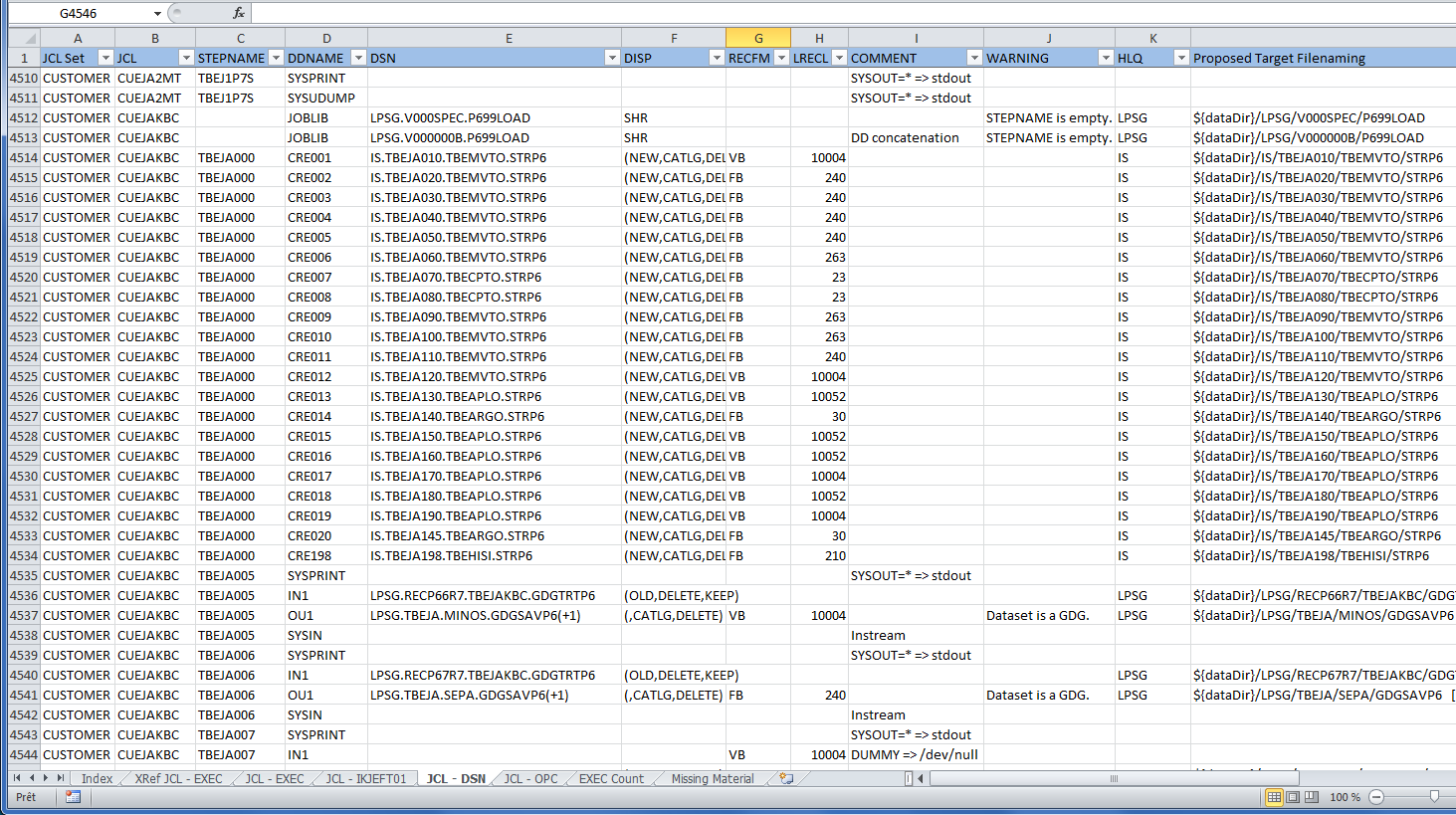Click the Insert Worksheet tab icon
The width and height of the screenshot is (1456, 815).
786,779
